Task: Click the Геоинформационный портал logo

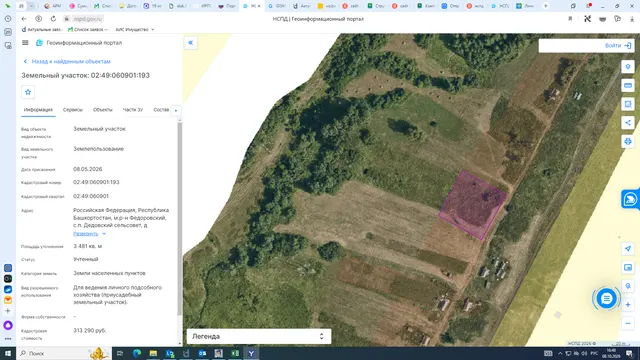Action: click(40, 43)
